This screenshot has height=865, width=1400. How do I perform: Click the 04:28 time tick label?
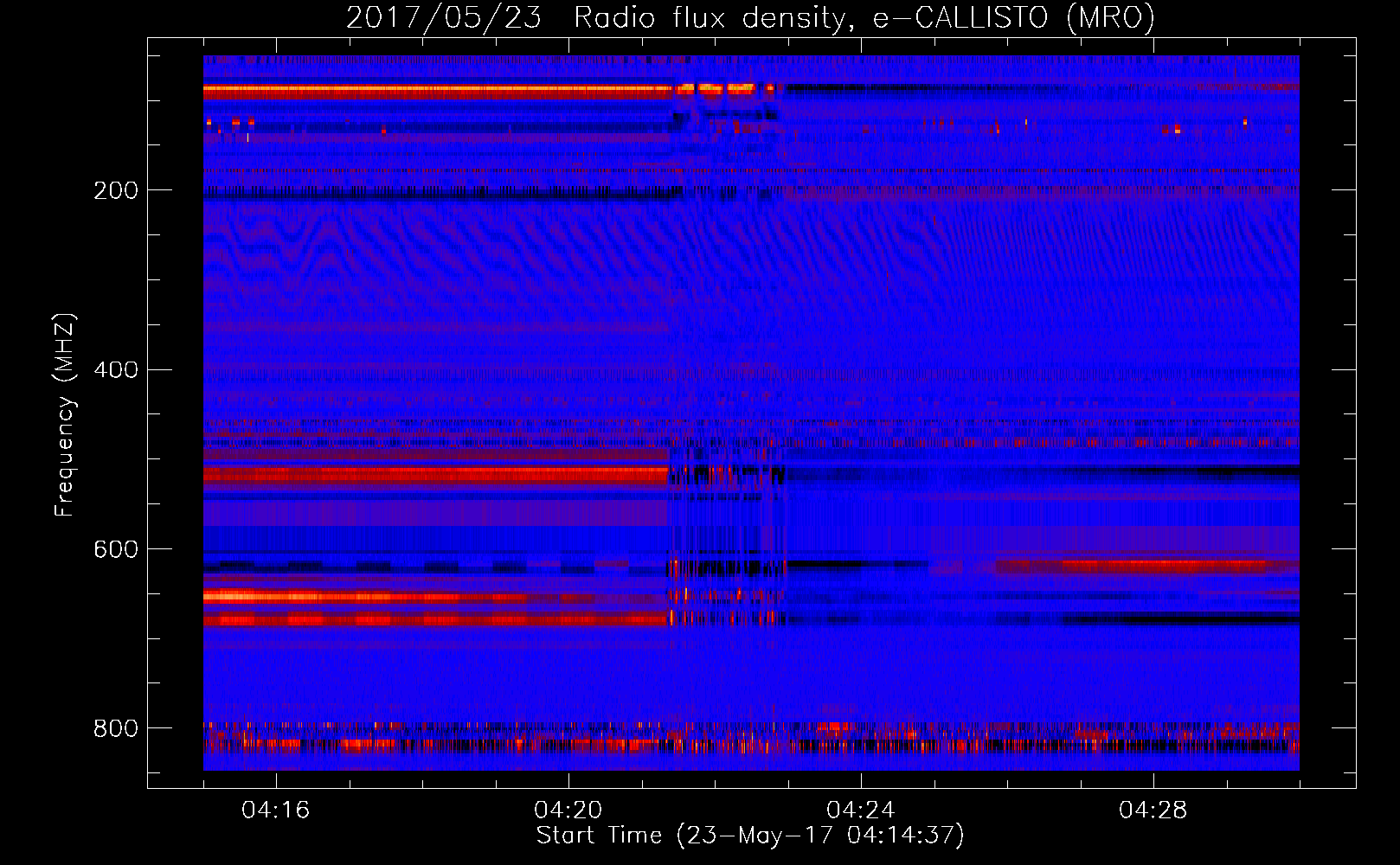[x=1153, y=811]
